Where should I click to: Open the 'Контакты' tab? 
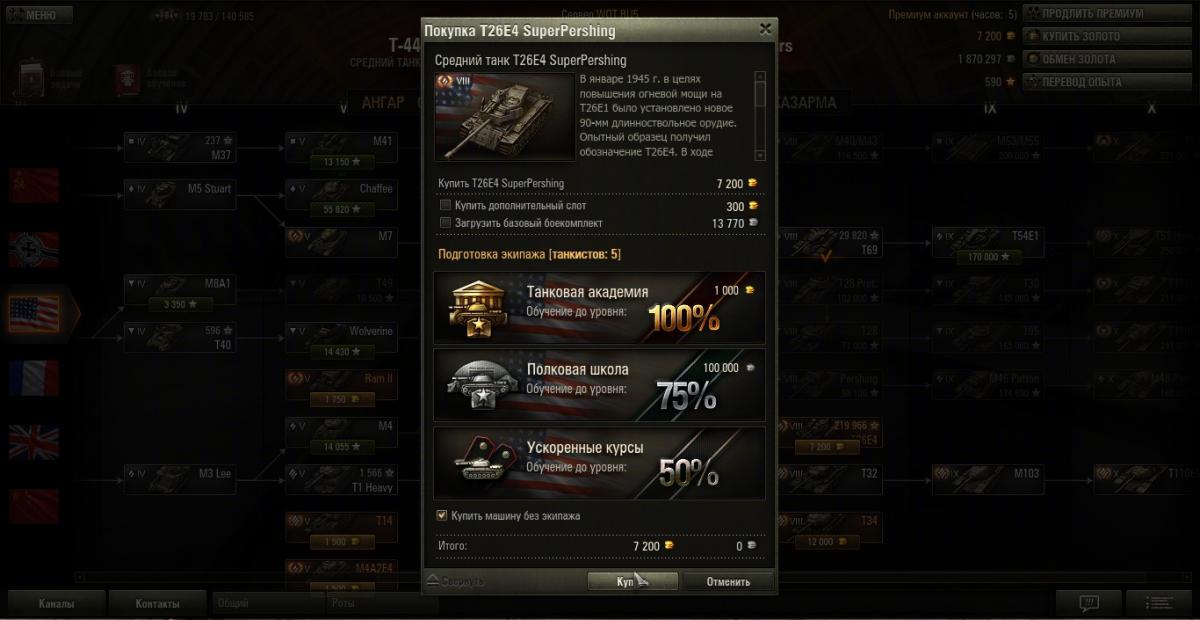click(x=158, y=604)
